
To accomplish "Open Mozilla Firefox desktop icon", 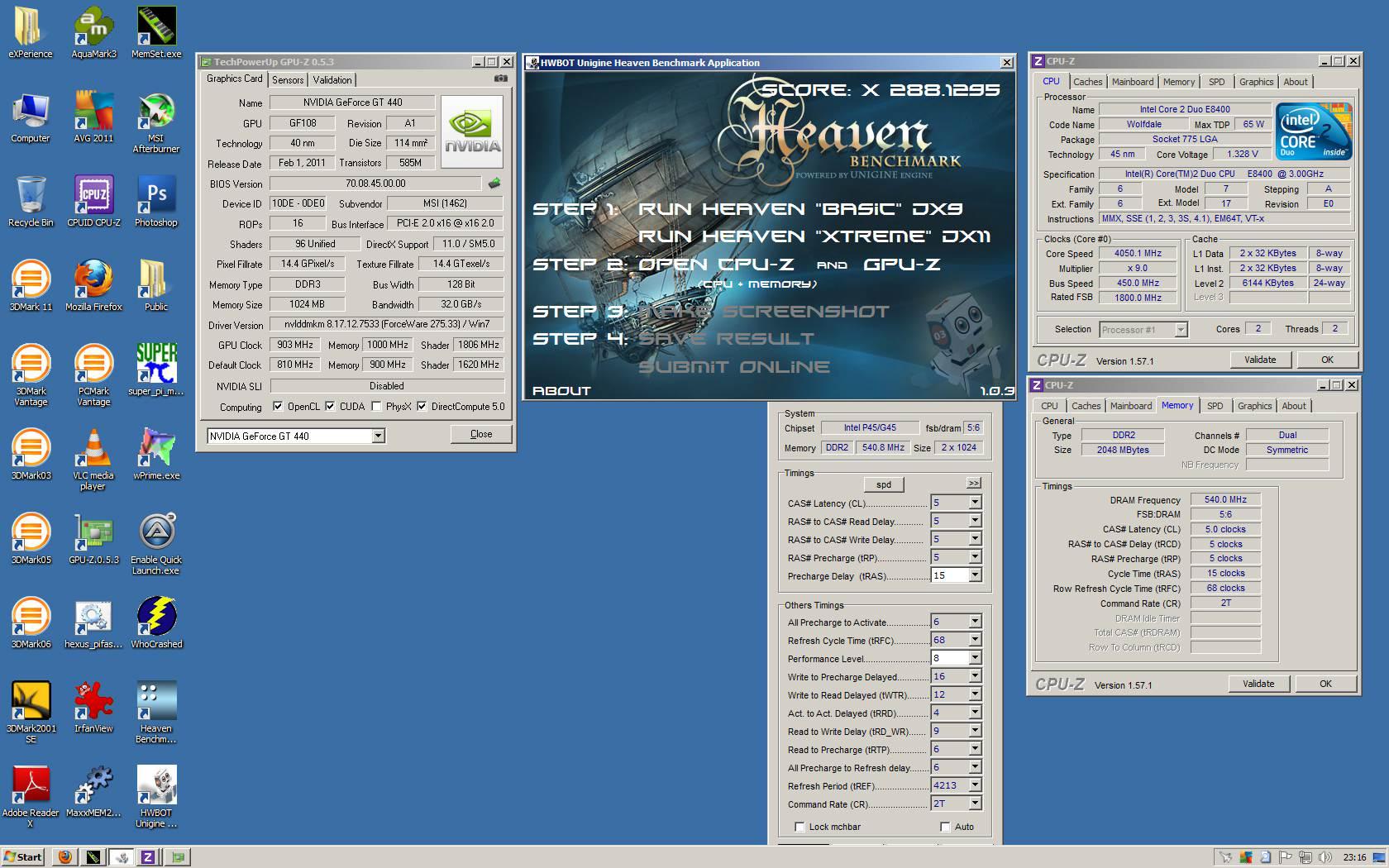I will tap(93, 286).
